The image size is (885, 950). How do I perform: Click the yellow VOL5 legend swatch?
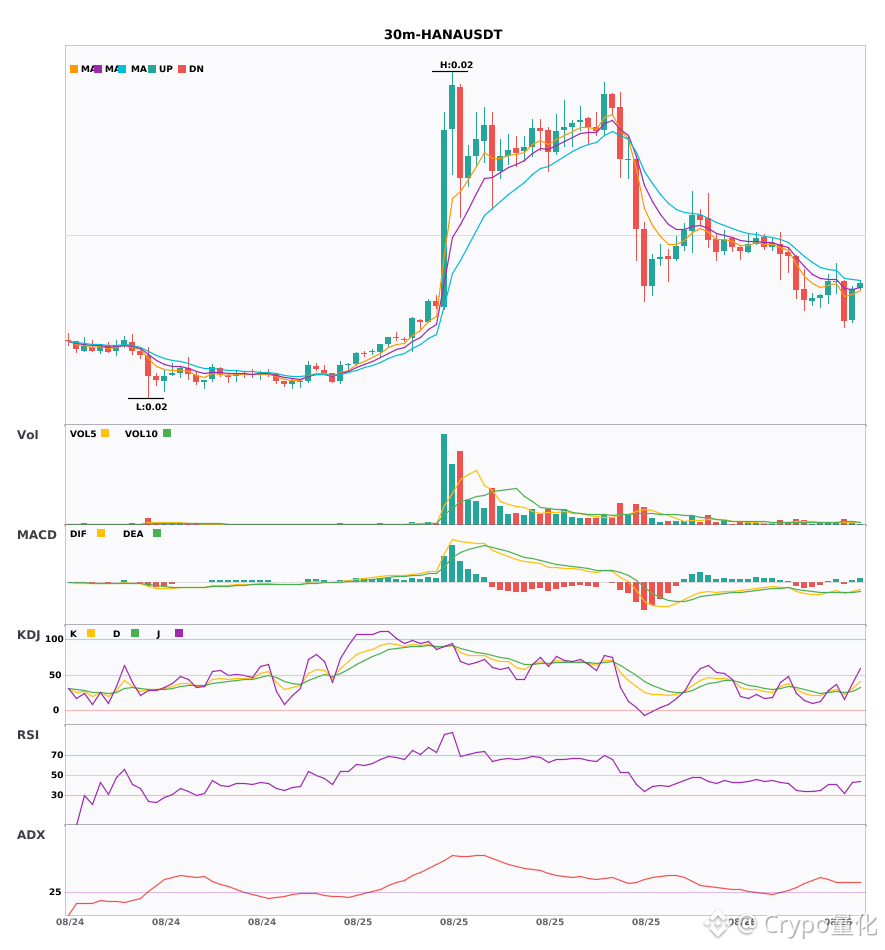(105, 433)
